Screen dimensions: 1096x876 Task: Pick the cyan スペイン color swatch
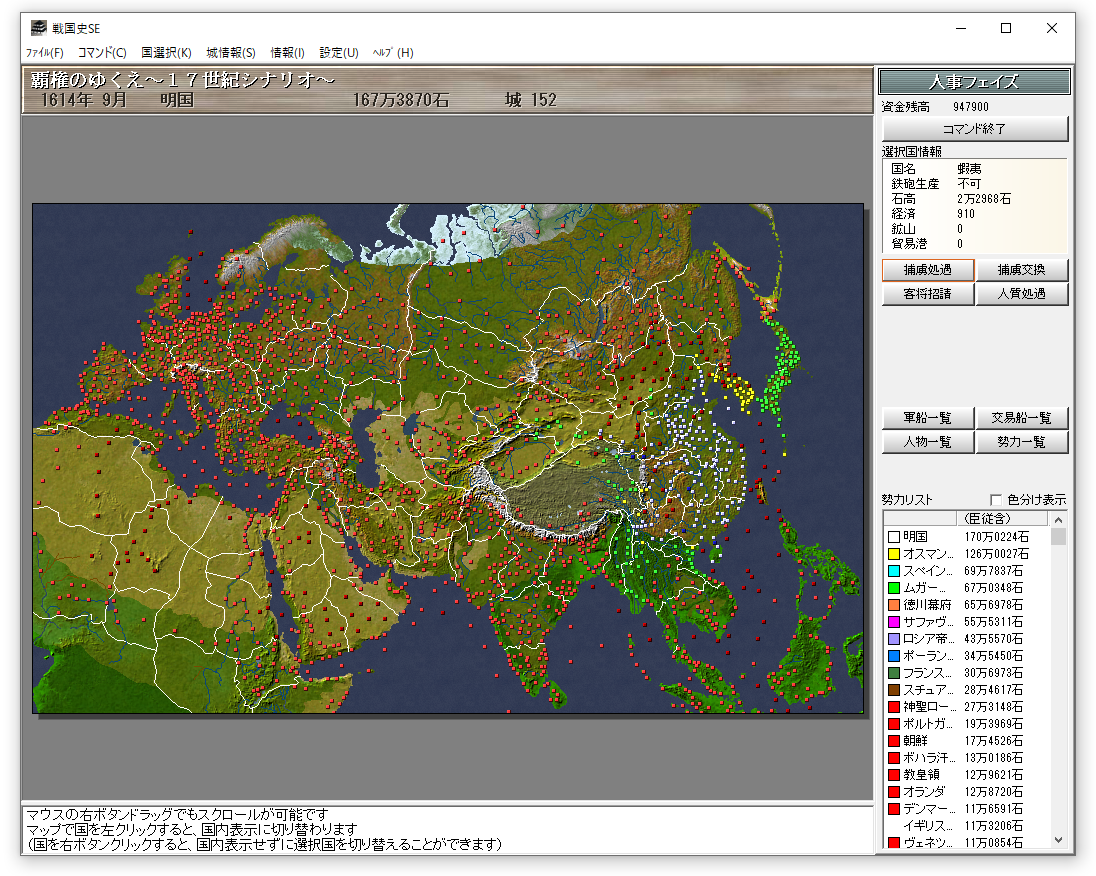(x=894, y=571)
